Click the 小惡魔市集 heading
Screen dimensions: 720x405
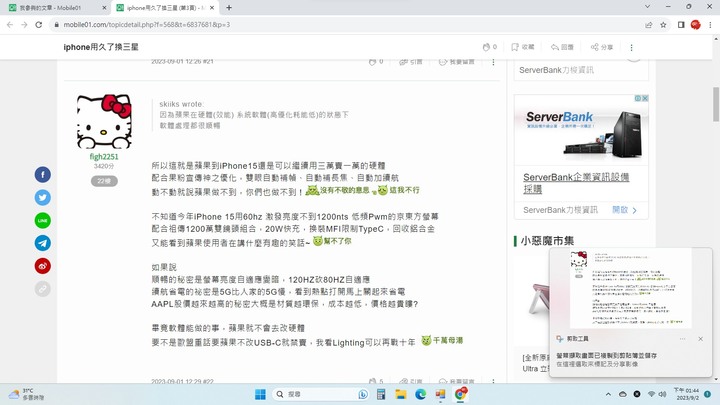(547, 241)
